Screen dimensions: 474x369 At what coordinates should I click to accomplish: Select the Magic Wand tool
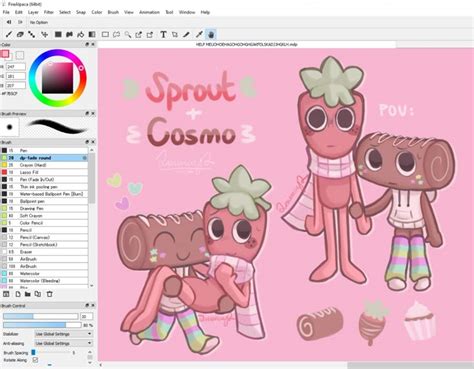[128, 34]
